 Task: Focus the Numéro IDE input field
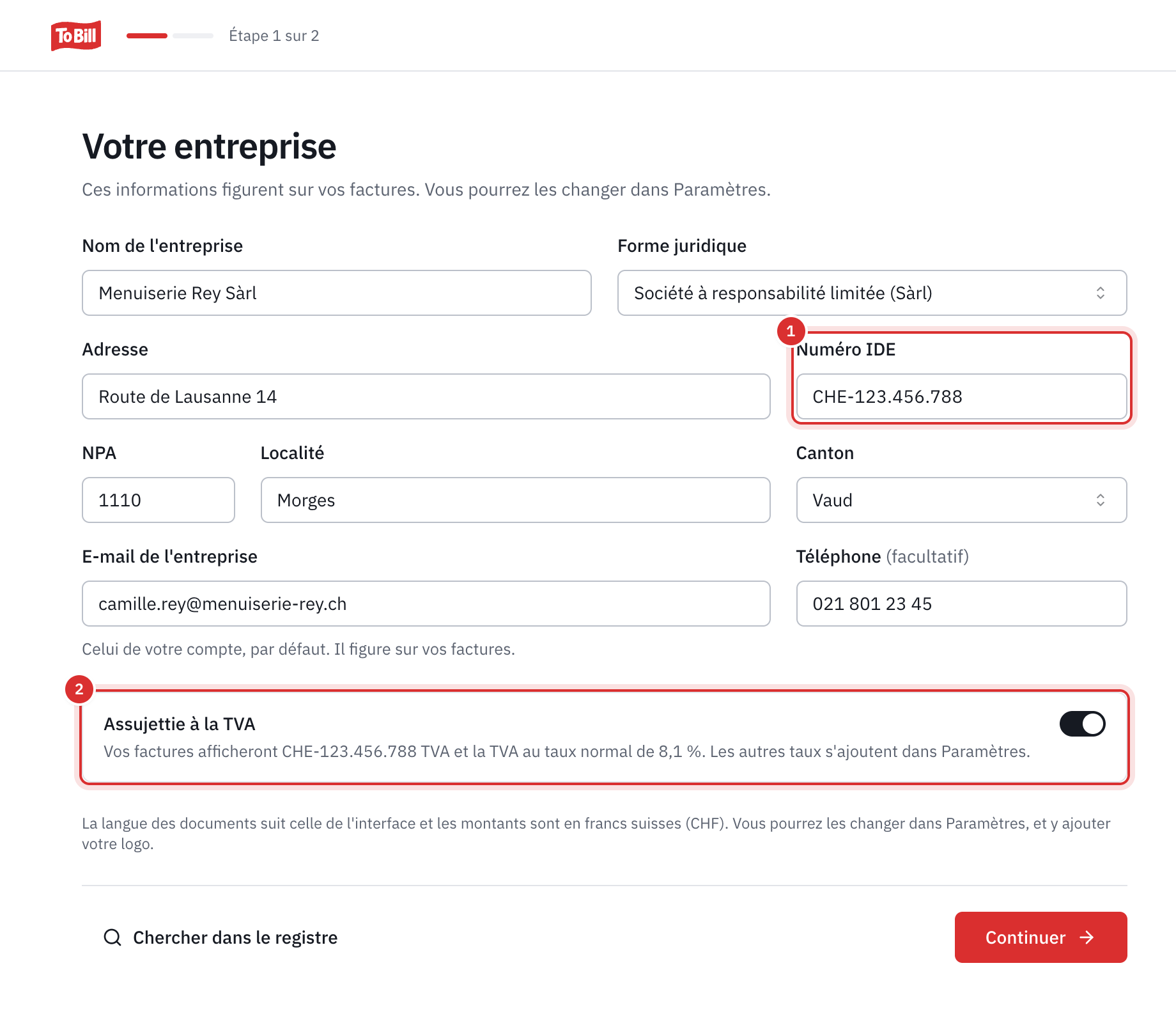click(961, 396)
